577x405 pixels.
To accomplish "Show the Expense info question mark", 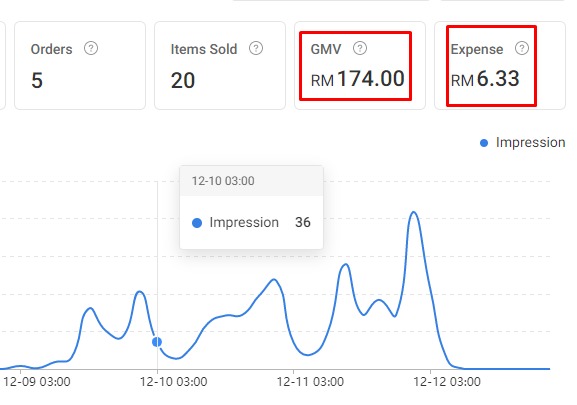I will tap(522, 48).
